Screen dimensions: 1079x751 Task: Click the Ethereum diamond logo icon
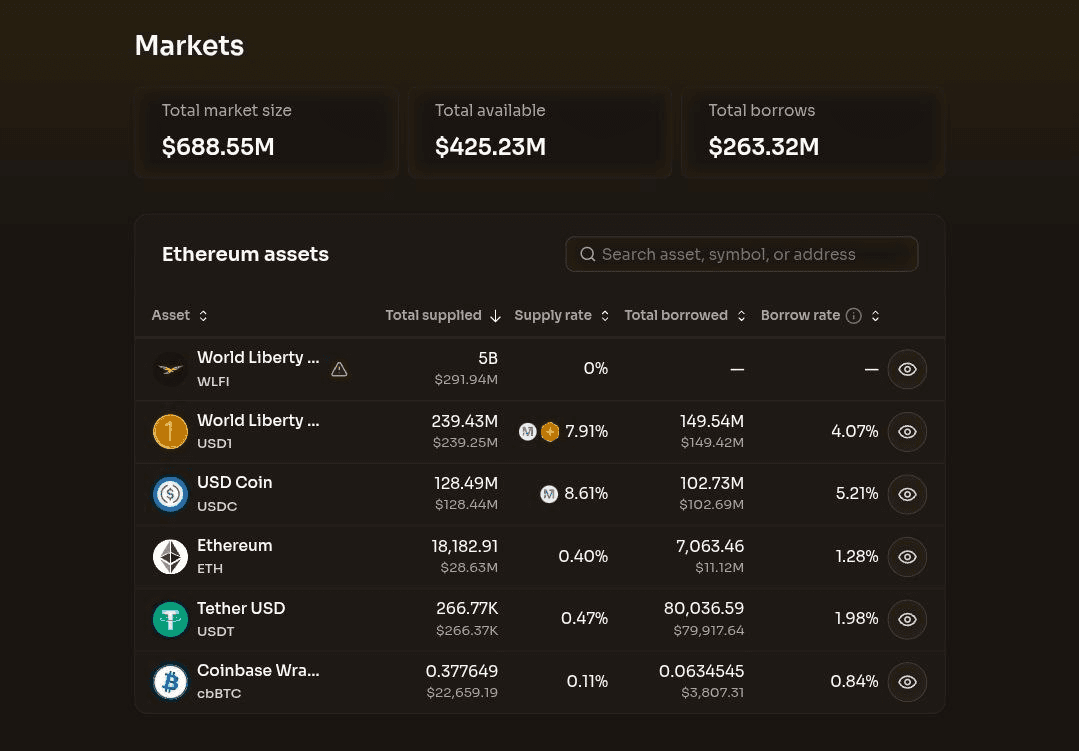(x=170, y=556)
